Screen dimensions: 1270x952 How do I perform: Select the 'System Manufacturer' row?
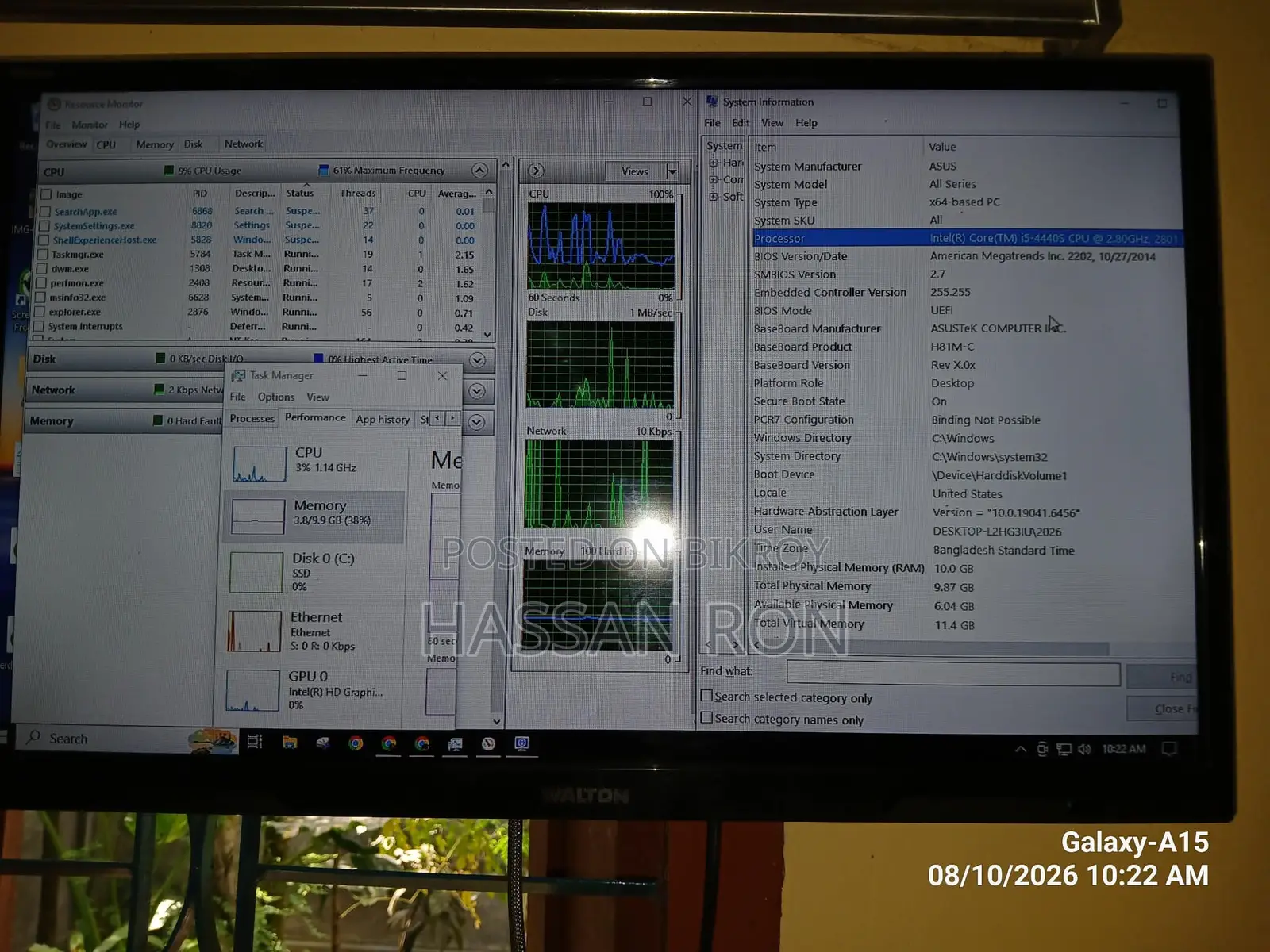(968, 167)
